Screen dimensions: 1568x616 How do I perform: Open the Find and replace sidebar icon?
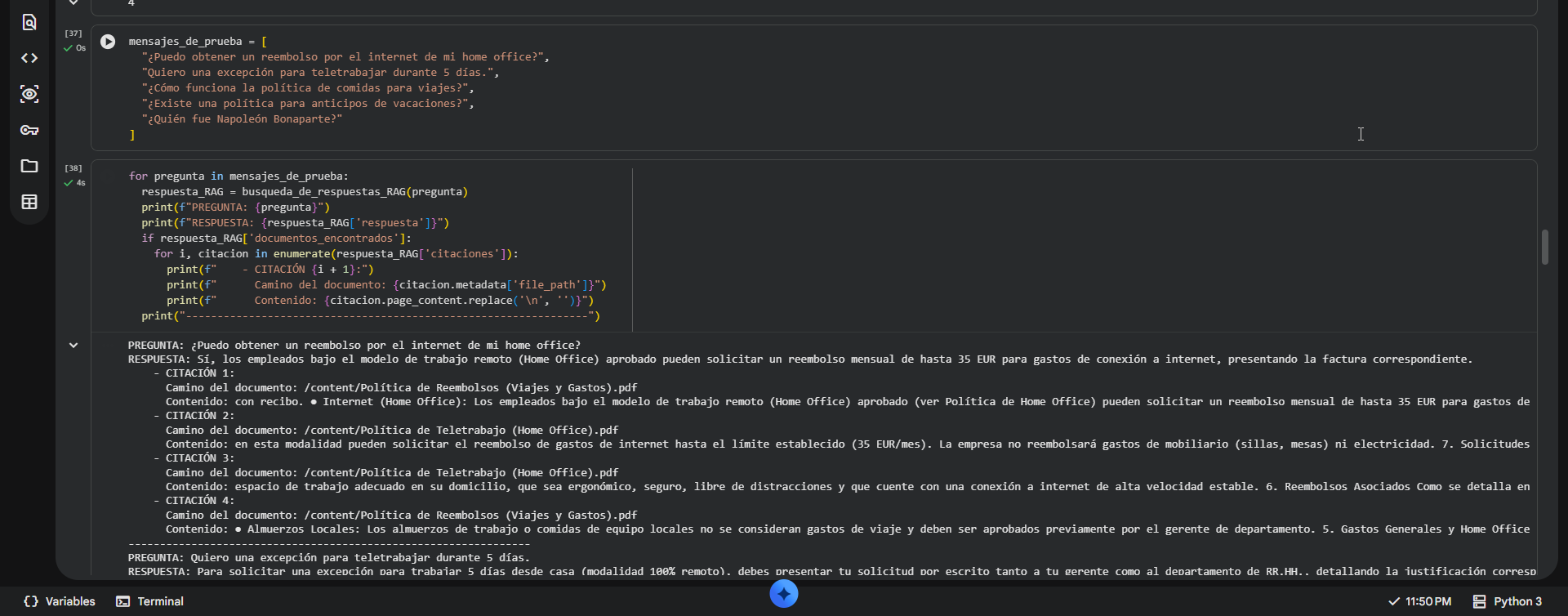(x=29, y=22)
